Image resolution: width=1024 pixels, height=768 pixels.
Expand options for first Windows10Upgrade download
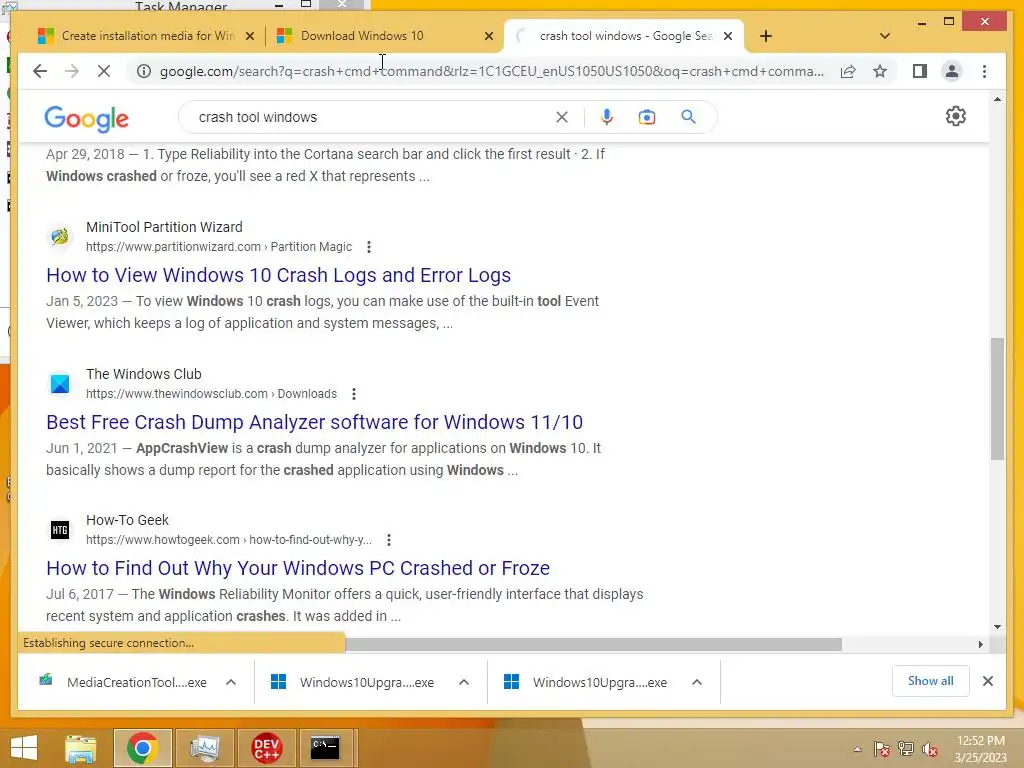point(464,682)
